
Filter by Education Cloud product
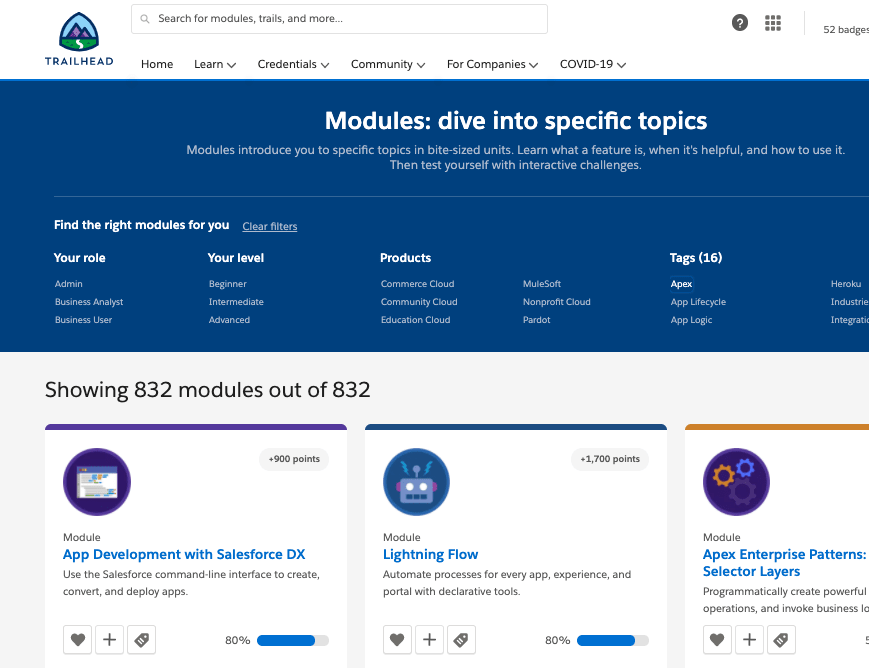coord(416,320)
